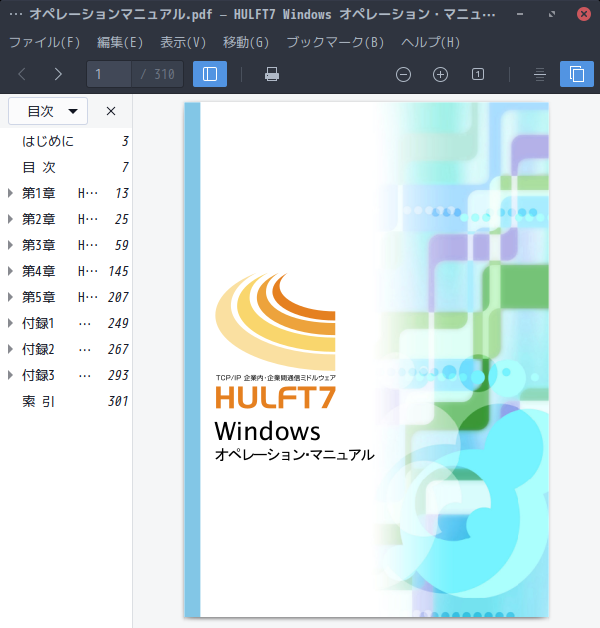Expand the 付録3 tree entry
Image resolution: width=600 pixels, height=628 pixels.
(10, 375)
